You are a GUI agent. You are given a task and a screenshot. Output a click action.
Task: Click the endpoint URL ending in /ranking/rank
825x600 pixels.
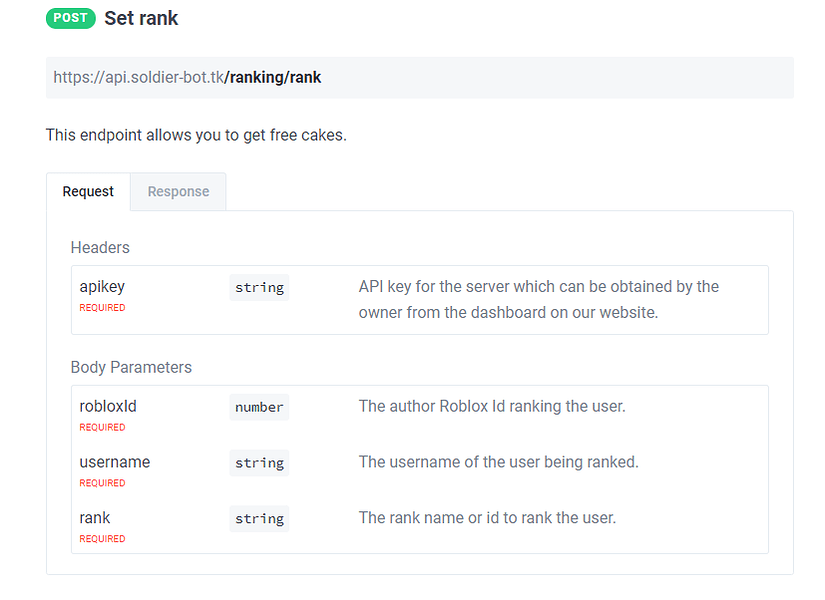[x=187, y=77]
